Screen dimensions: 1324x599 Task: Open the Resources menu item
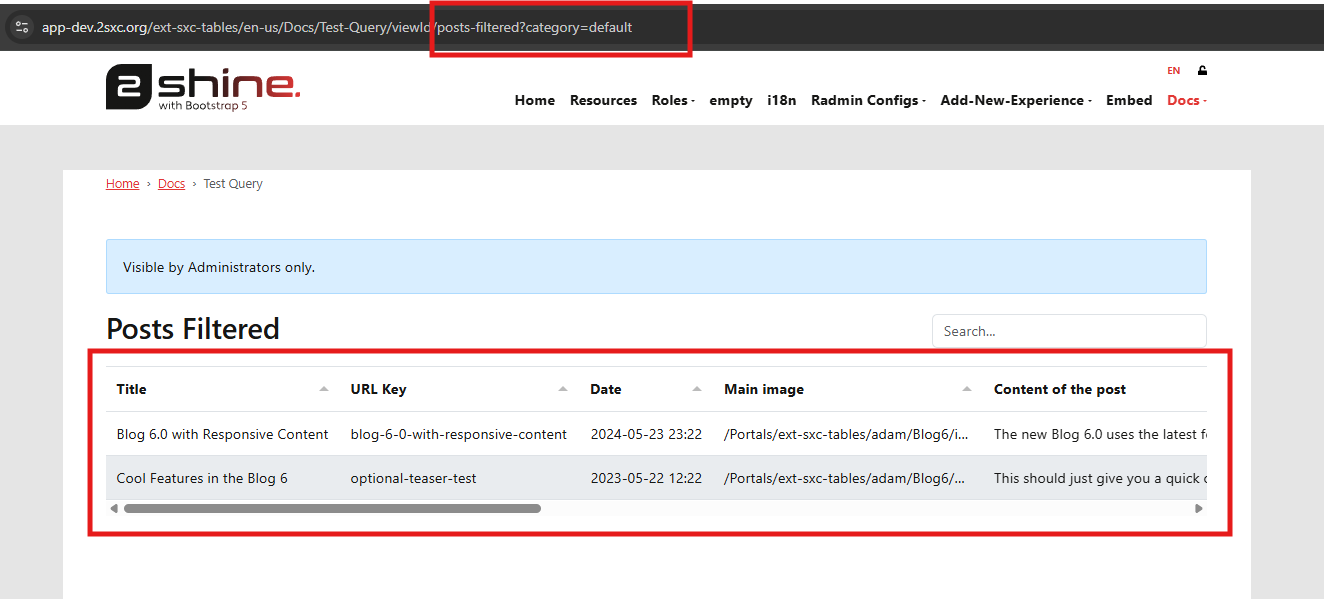603,100
